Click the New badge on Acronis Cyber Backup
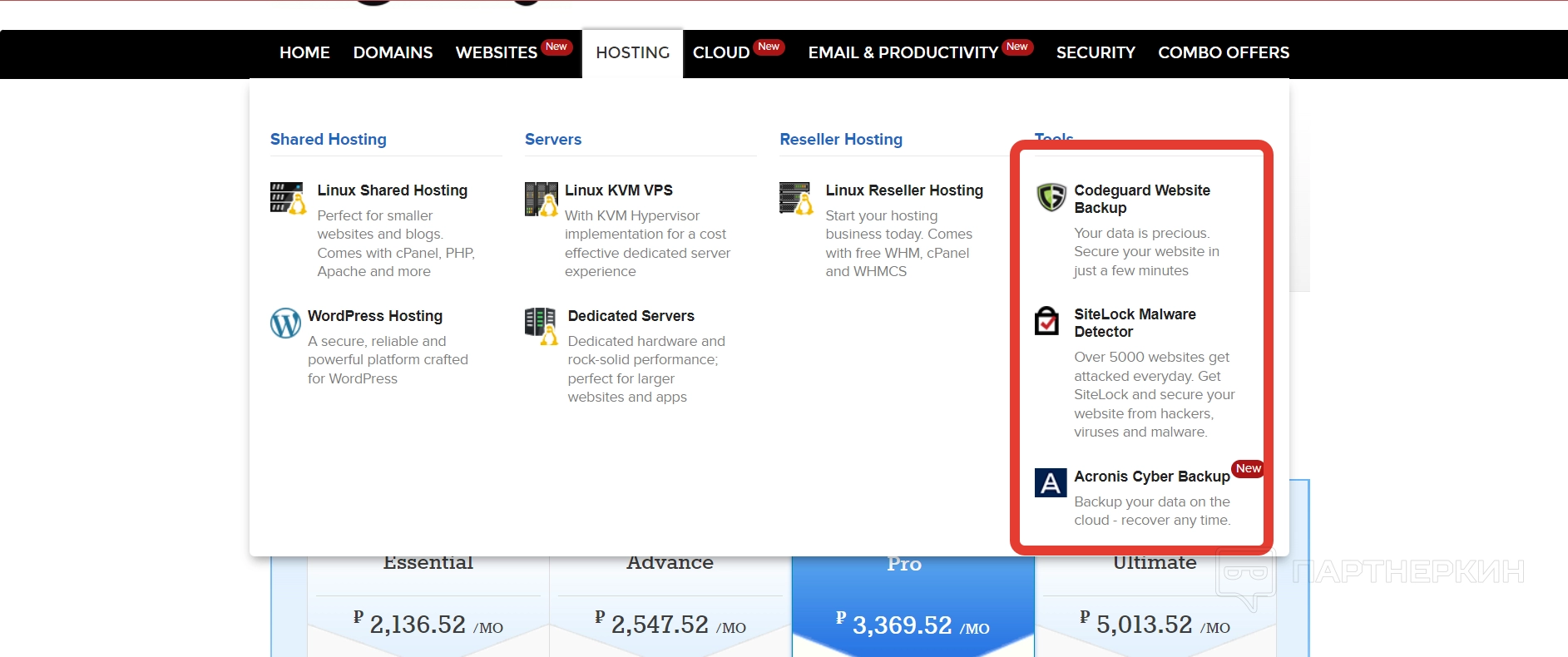This screenshot has height=657, width=1568. [x=1248, y=469]
